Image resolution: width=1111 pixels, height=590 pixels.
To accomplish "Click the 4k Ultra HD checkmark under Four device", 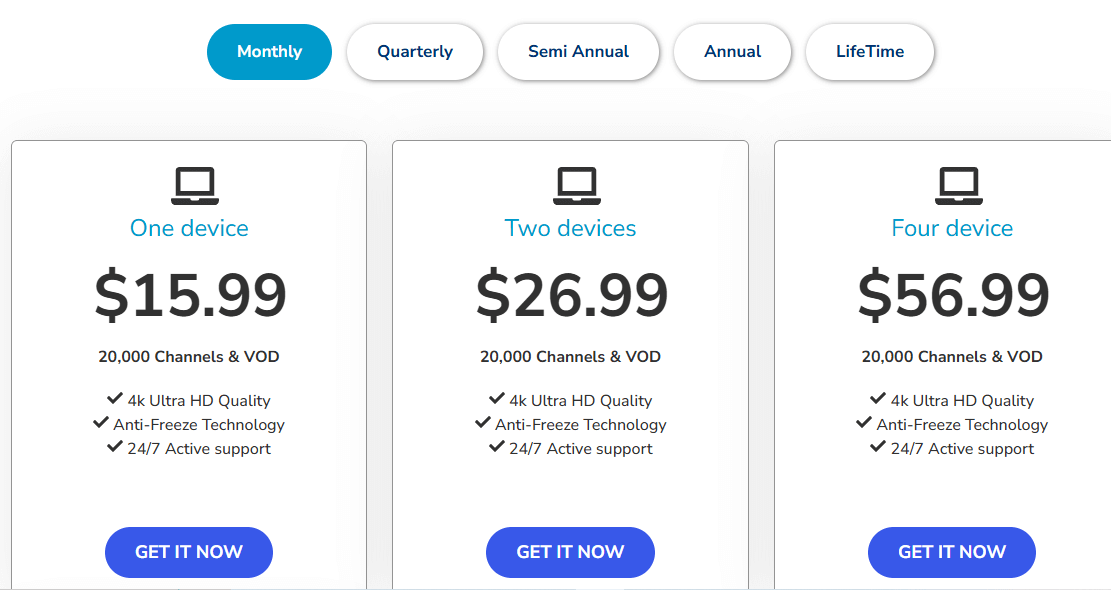I will 878,398.
